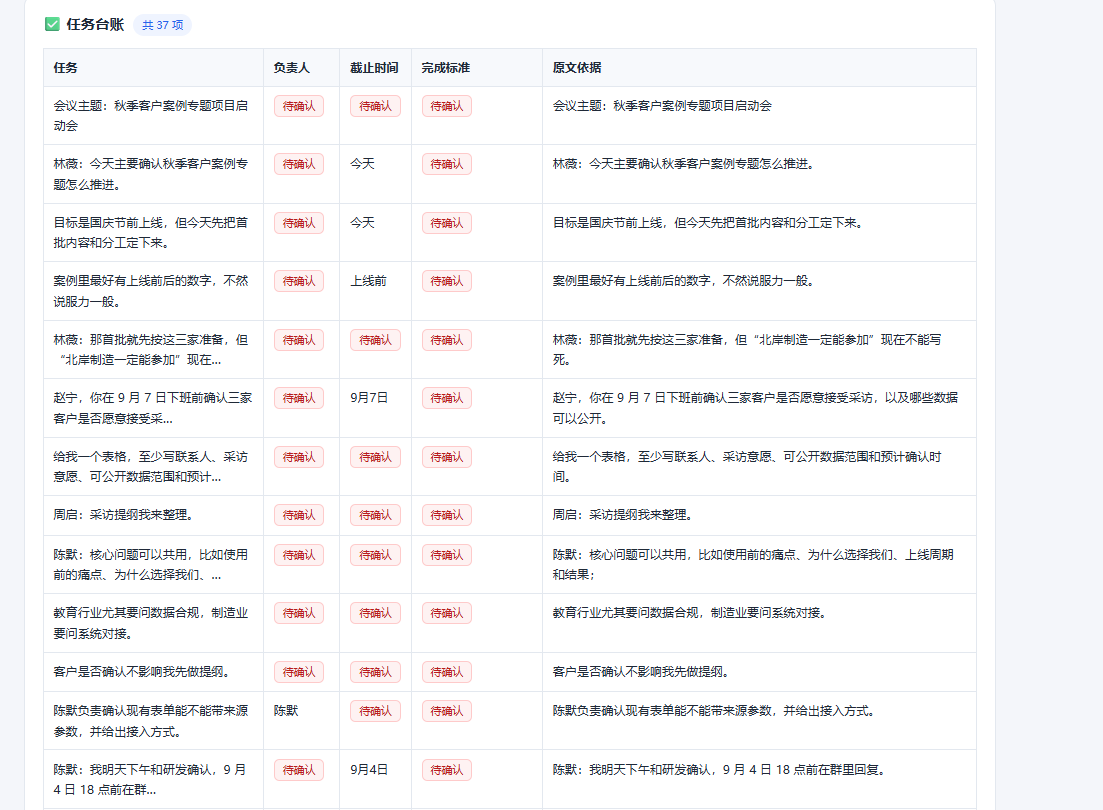Screen dimensions: 1103x810
Task: Click 今天 deadline in 林薇：今天主要确认 row
Action: (362, 164)
